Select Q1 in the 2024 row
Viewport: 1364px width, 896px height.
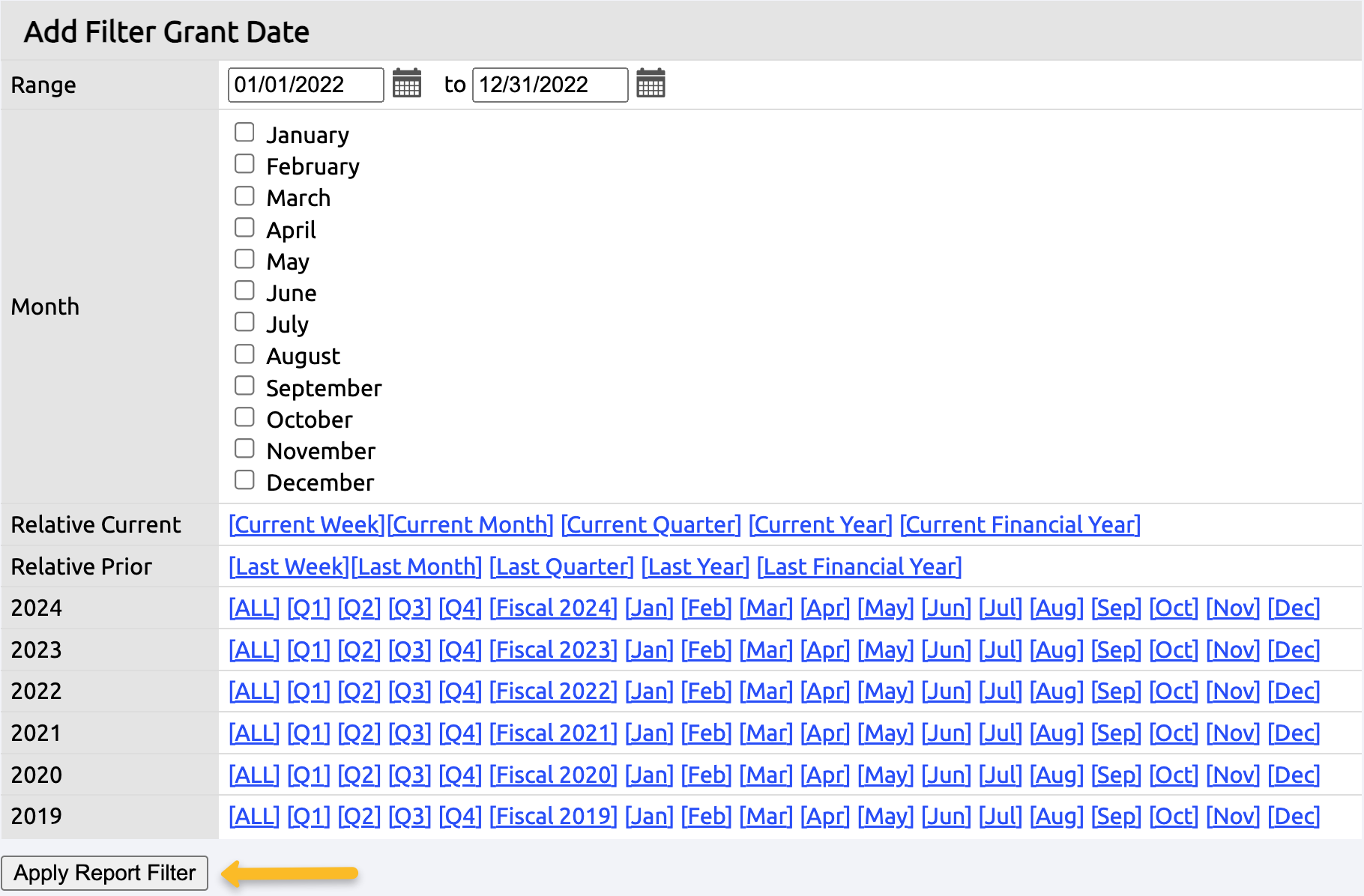[309, 608]
